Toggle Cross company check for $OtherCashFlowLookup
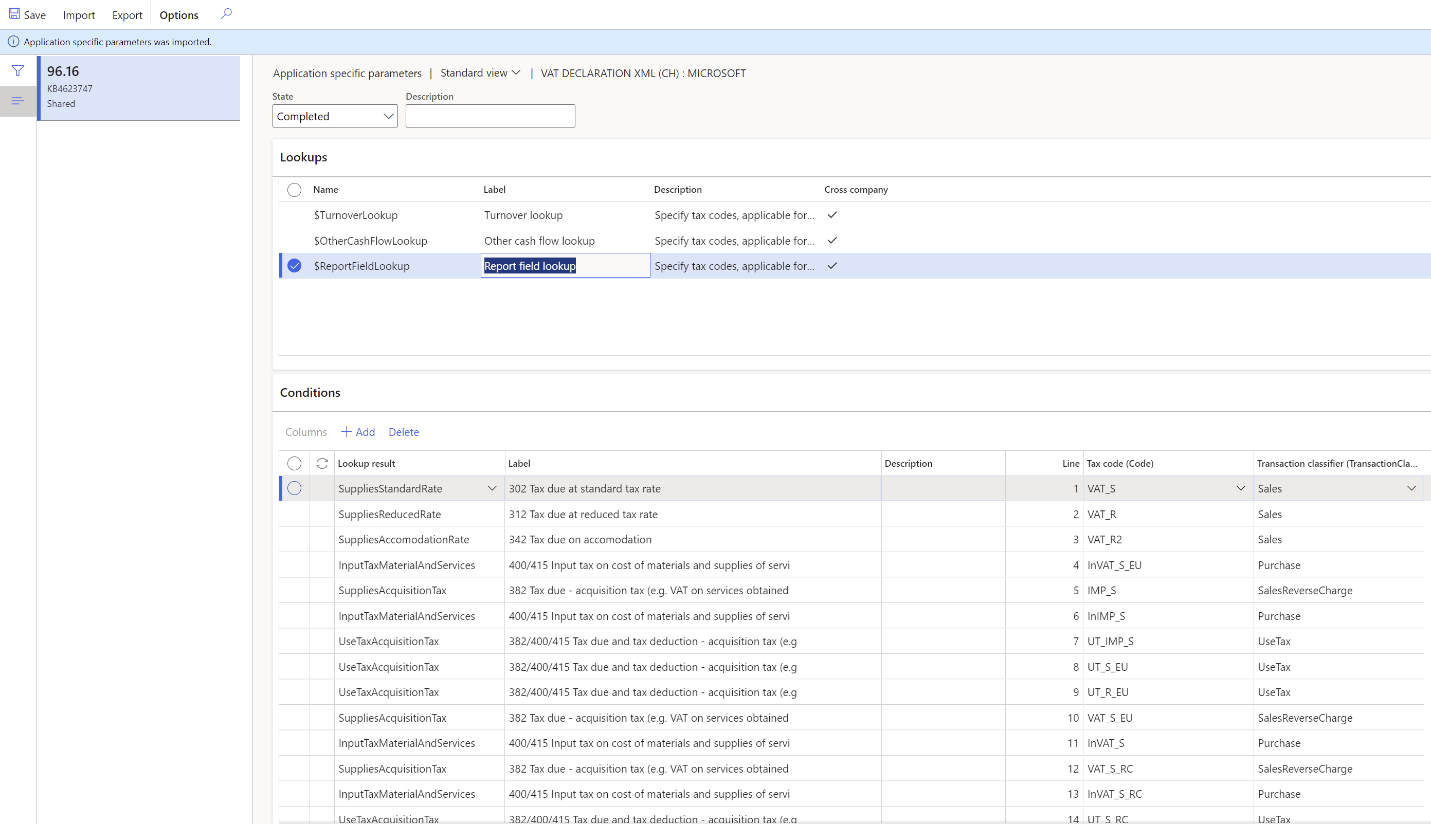Screen dimensions: 1431x824 tap(832, 240)
